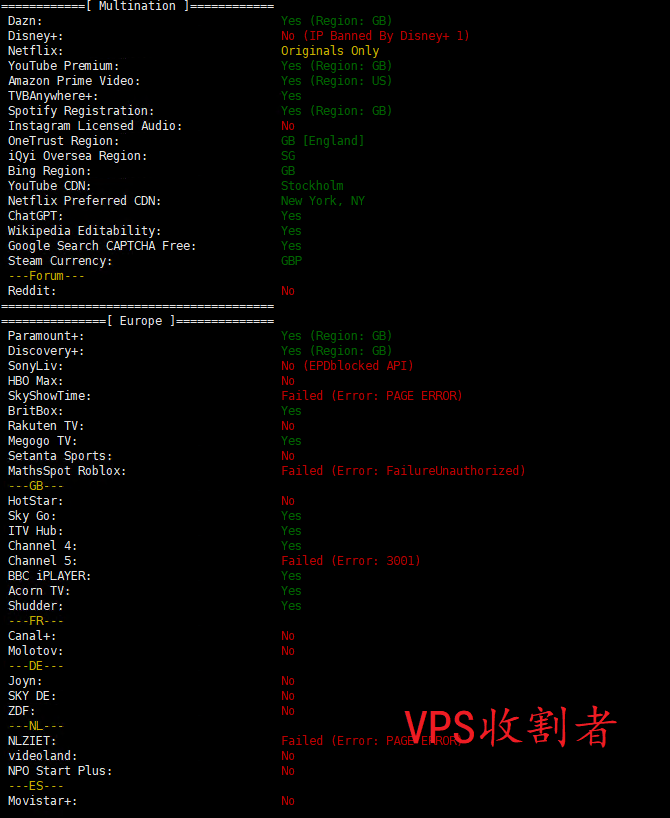Click the Forum subsection divider
Viewport: 670px width, 818px height.
(46, 276)
